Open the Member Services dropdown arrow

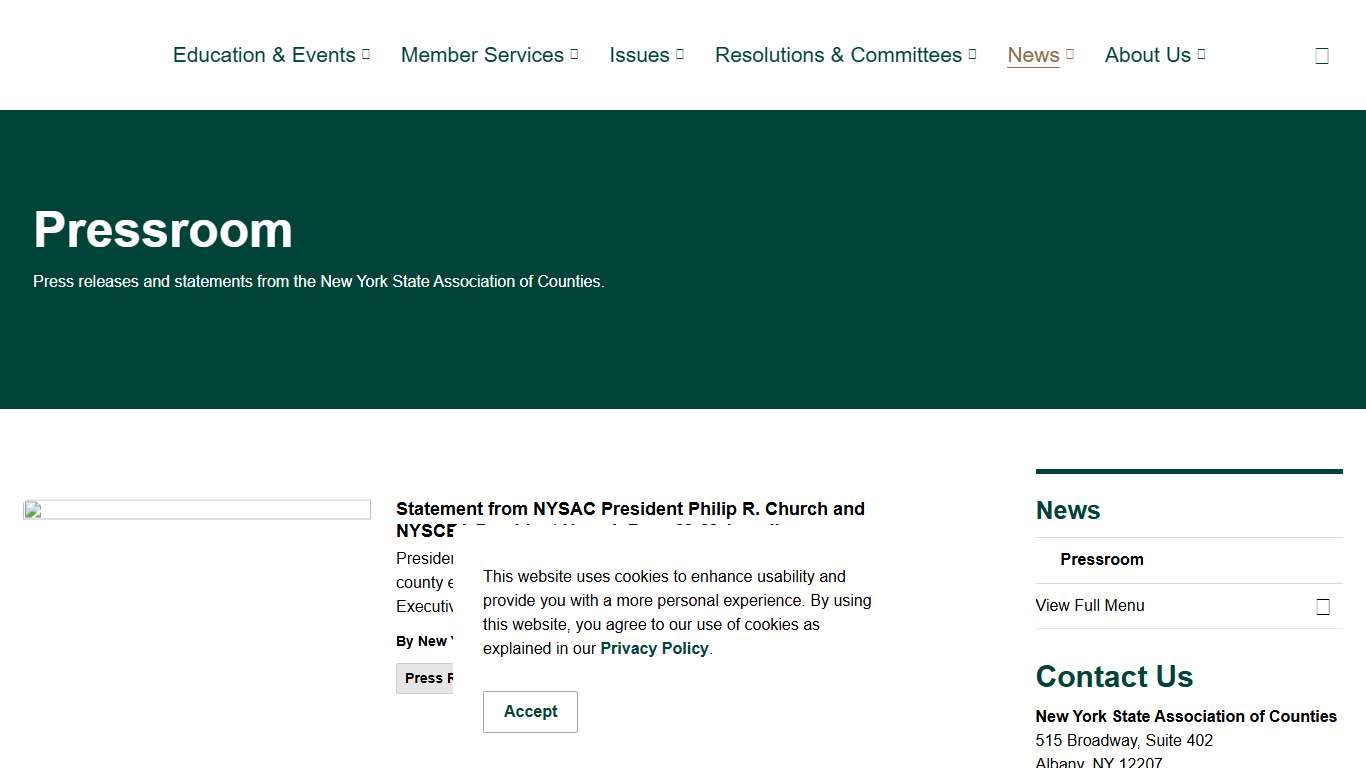[x=574, y=54]
